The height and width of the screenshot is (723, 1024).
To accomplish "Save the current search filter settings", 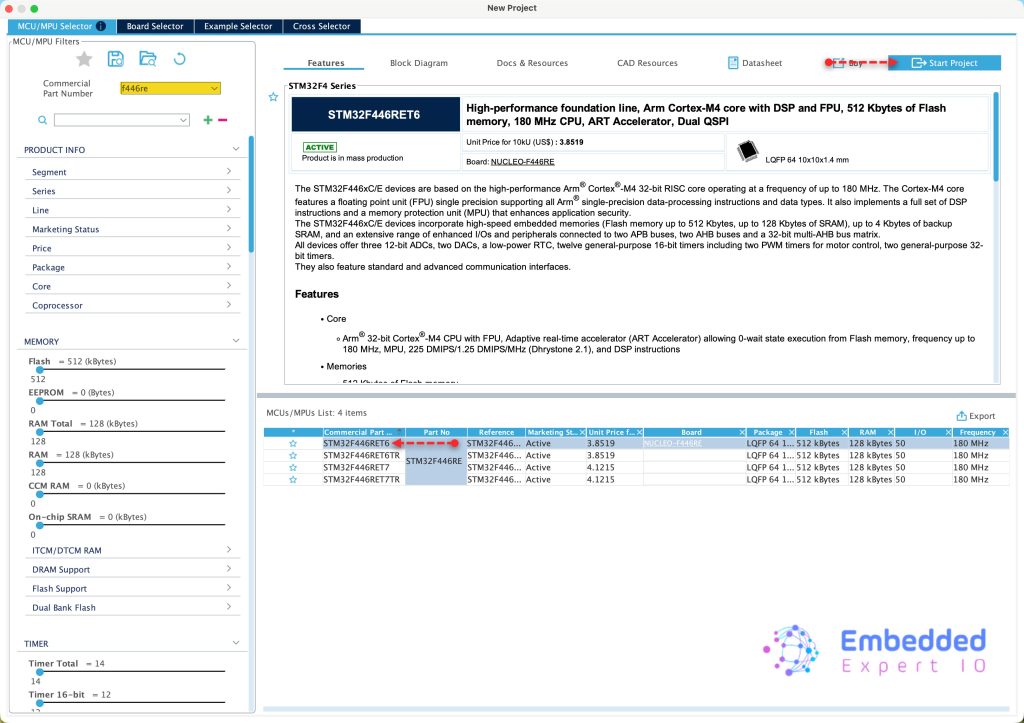I will tap(116, 59).
